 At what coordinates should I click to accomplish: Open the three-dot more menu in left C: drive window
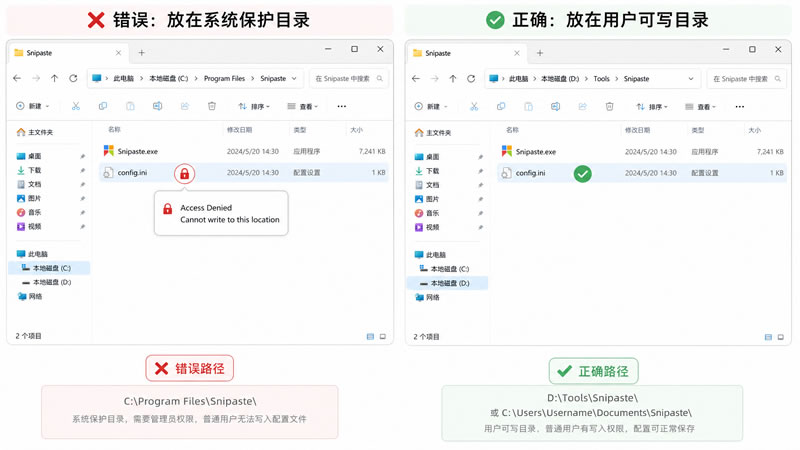pyautogui.click(x=342, y=106)
